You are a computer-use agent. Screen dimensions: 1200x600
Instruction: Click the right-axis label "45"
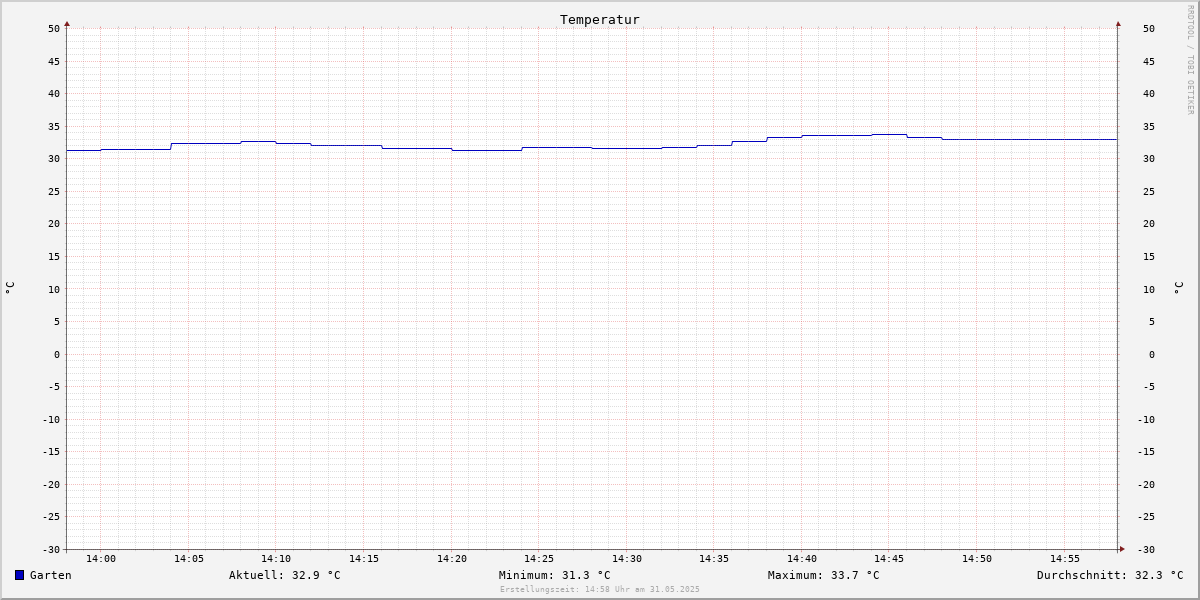pos(1149,61)
